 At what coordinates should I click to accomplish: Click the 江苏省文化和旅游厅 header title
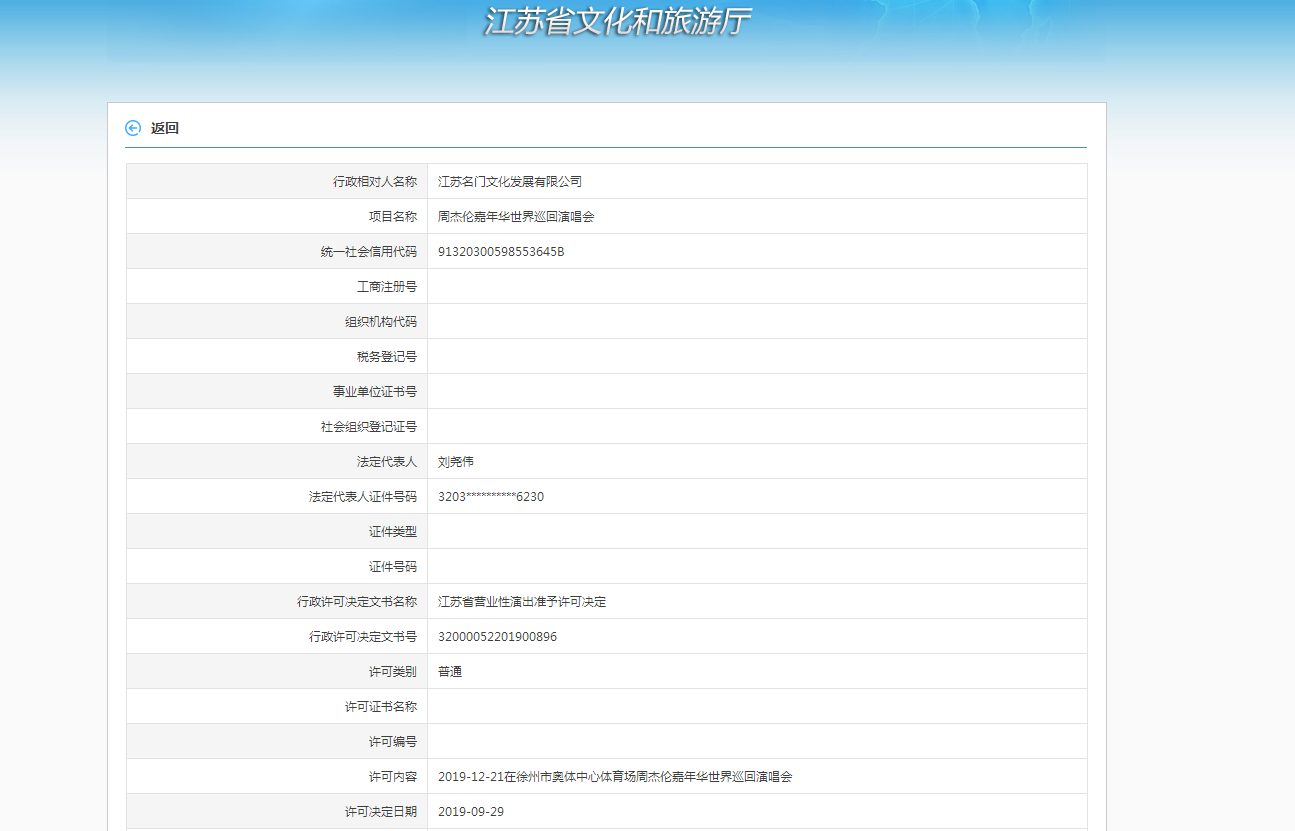[x=617, y=22]
